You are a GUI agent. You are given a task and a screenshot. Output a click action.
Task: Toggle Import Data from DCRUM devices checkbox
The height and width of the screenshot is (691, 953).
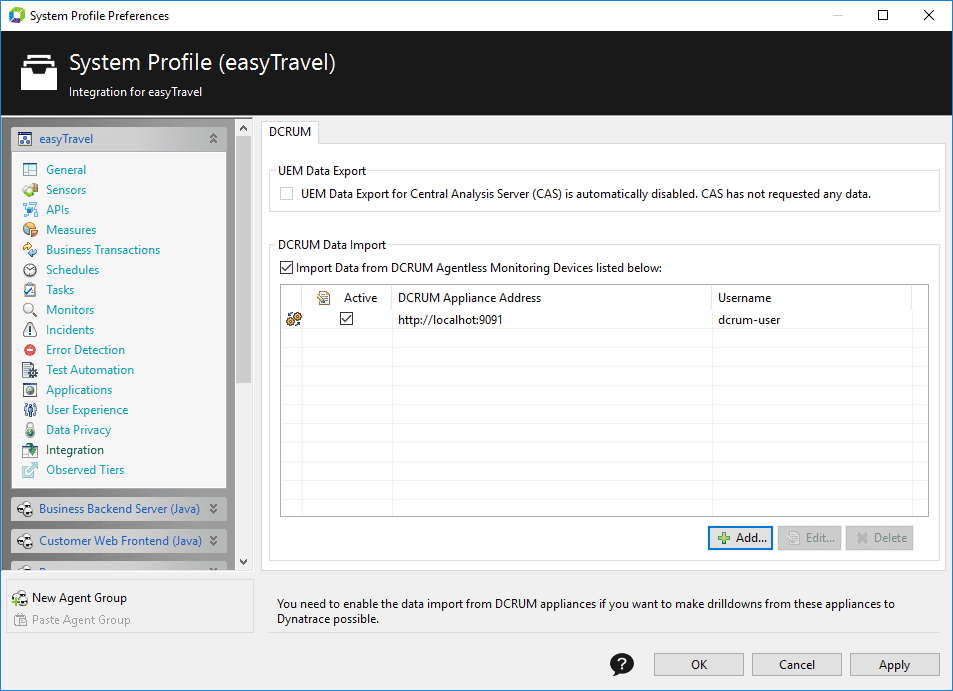[x=286, y=267]
